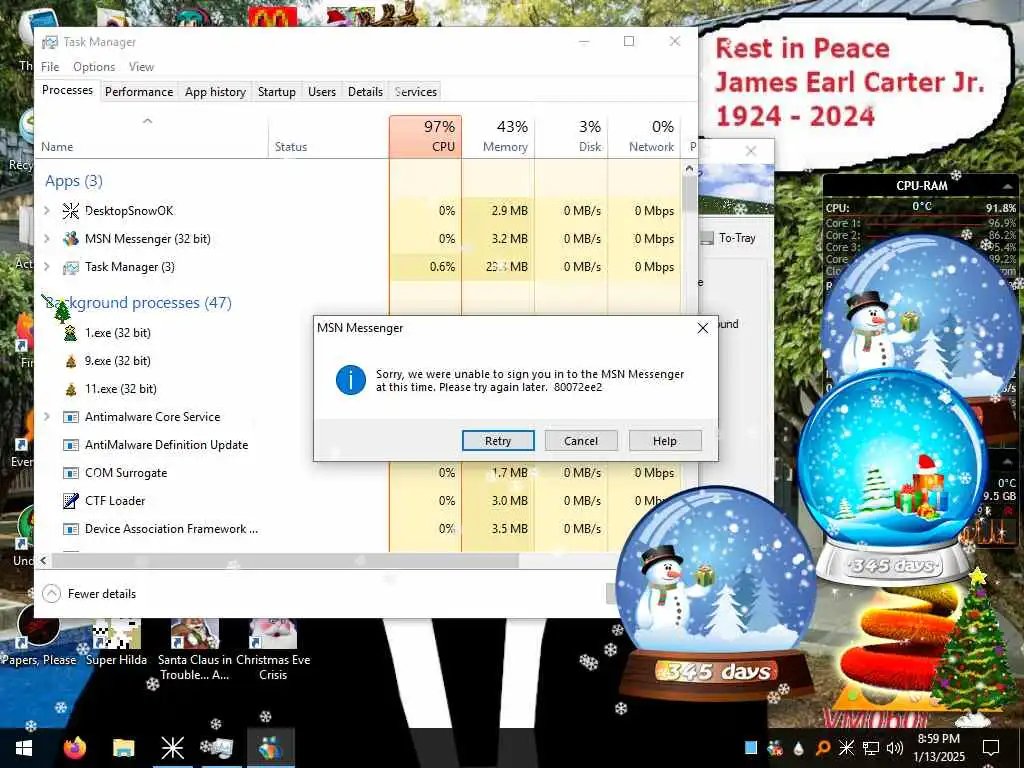Click Retry in the MSN Messenger dialog

point(498,441)
